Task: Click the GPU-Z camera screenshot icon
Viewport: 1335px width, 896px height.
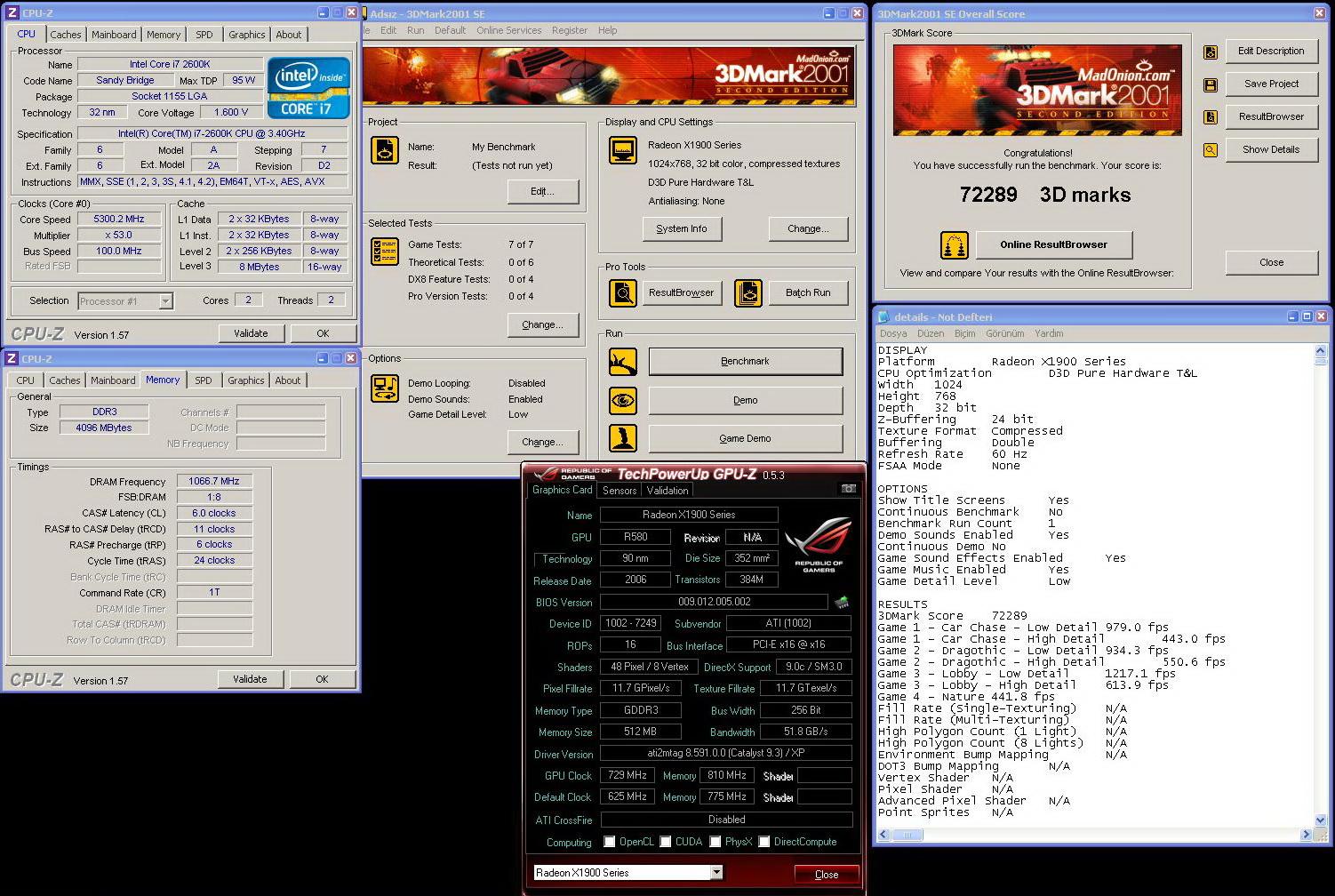Action: point(849,489)
